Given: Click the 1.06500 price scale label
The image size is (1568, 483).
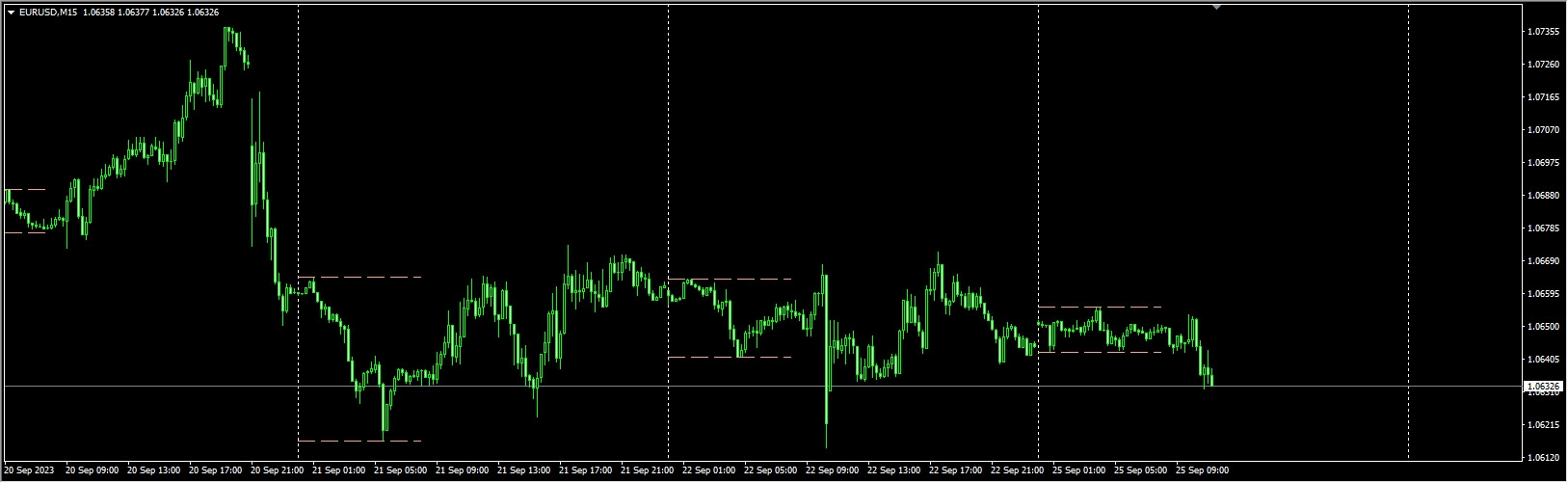Looking at the screenshot, I should pos(1544,327).
